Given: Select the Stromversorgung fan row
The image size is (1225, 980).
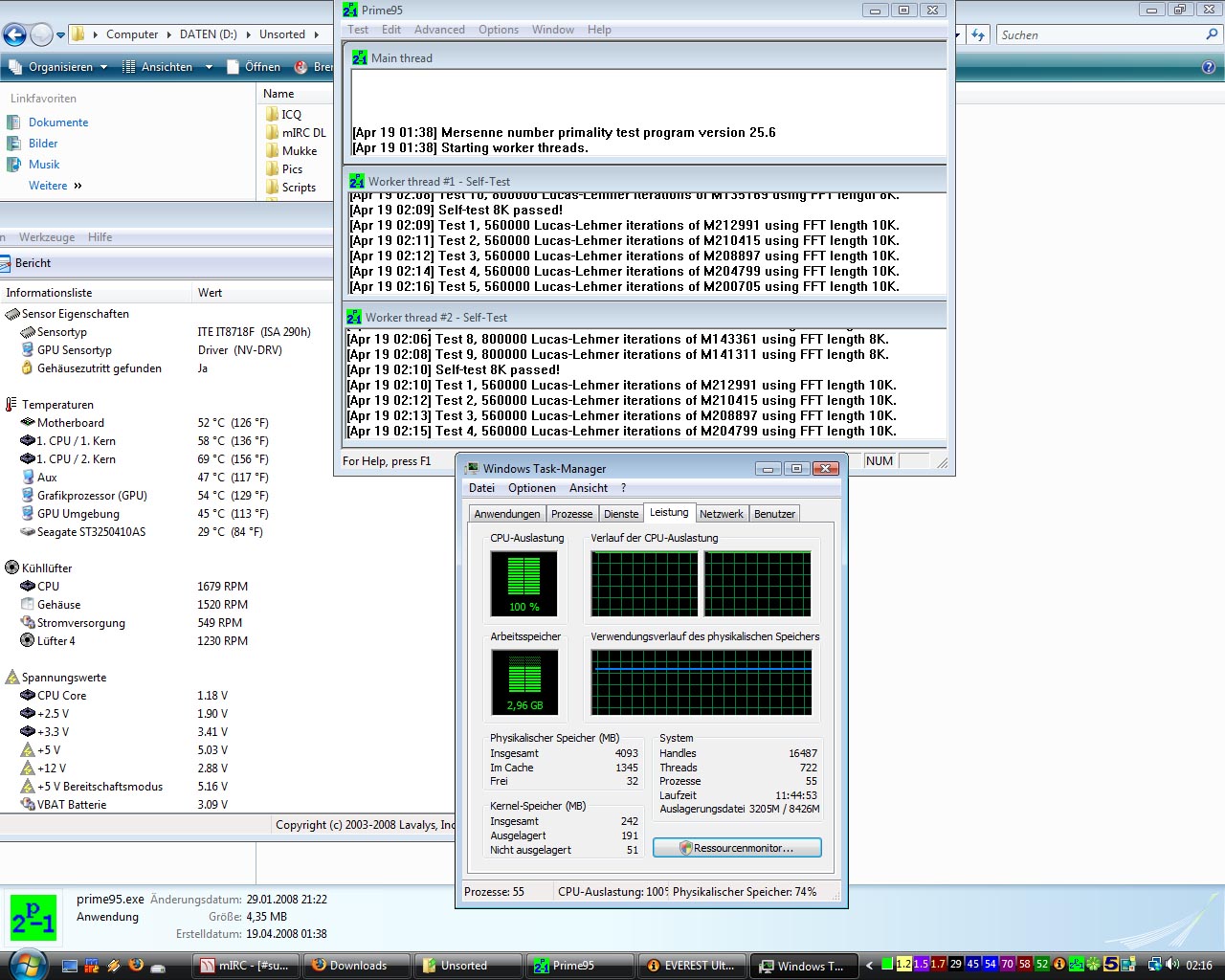Looking at the screenshot, I should coord(167,622).
